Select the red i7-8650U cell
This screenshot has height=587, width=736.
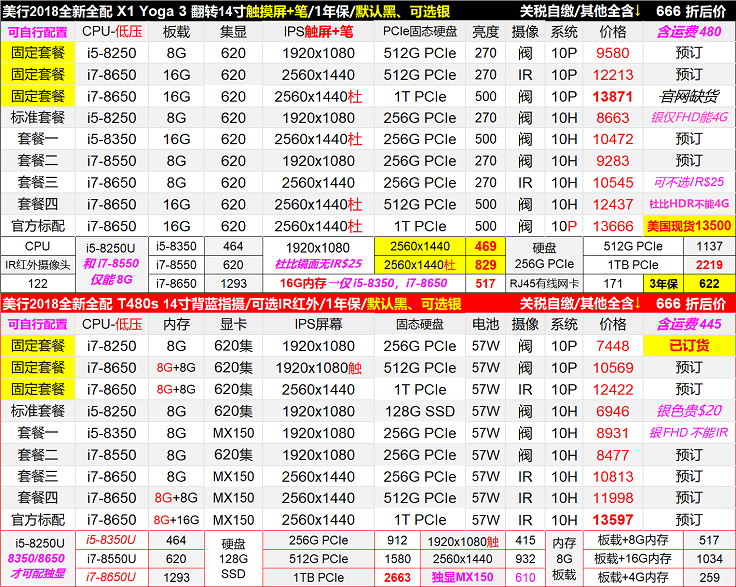[x=111, y=577]
